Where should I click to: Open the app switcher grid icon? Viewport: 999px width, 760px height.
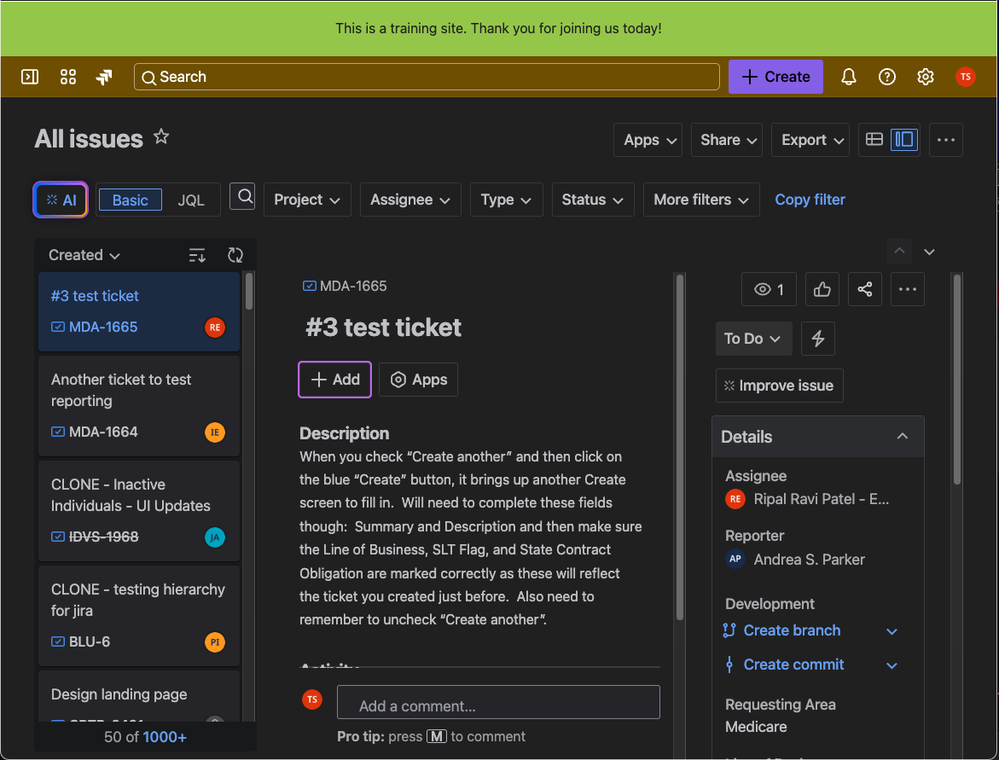coord(68,77)
